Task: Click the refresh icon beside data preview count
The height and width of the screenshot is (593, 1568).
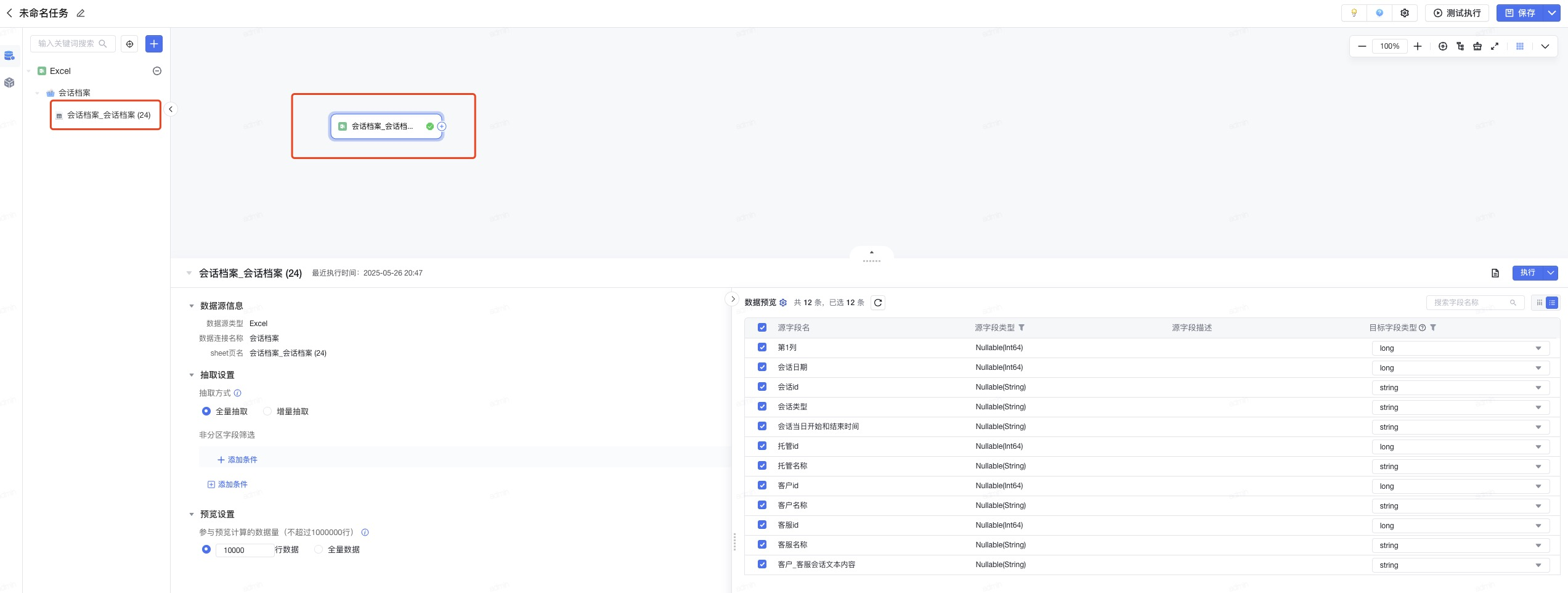Action: [878, 303]
